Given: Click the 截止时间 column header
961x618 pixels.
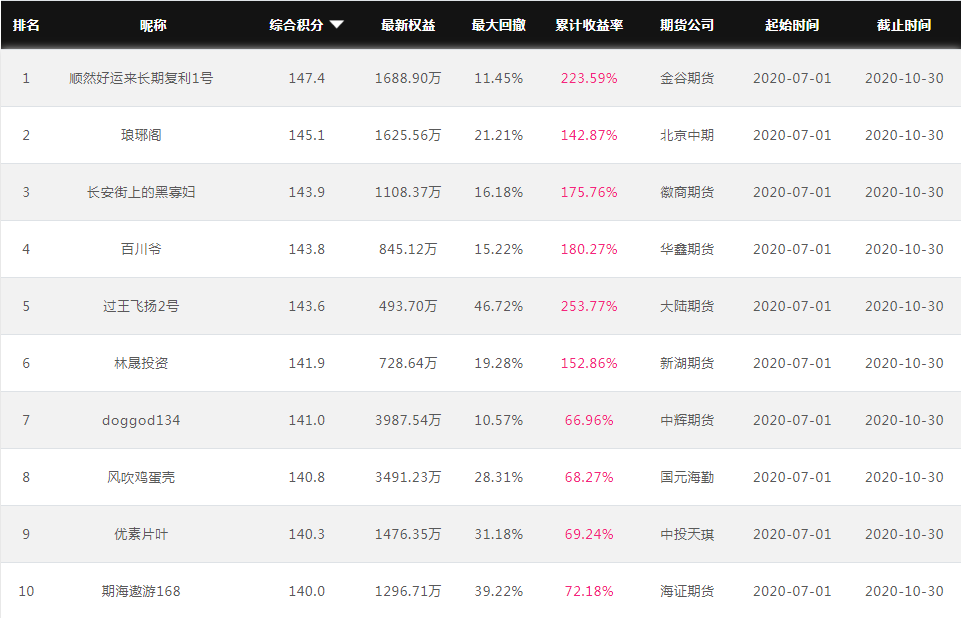Looking at the screenshot, I should point(904,25).
